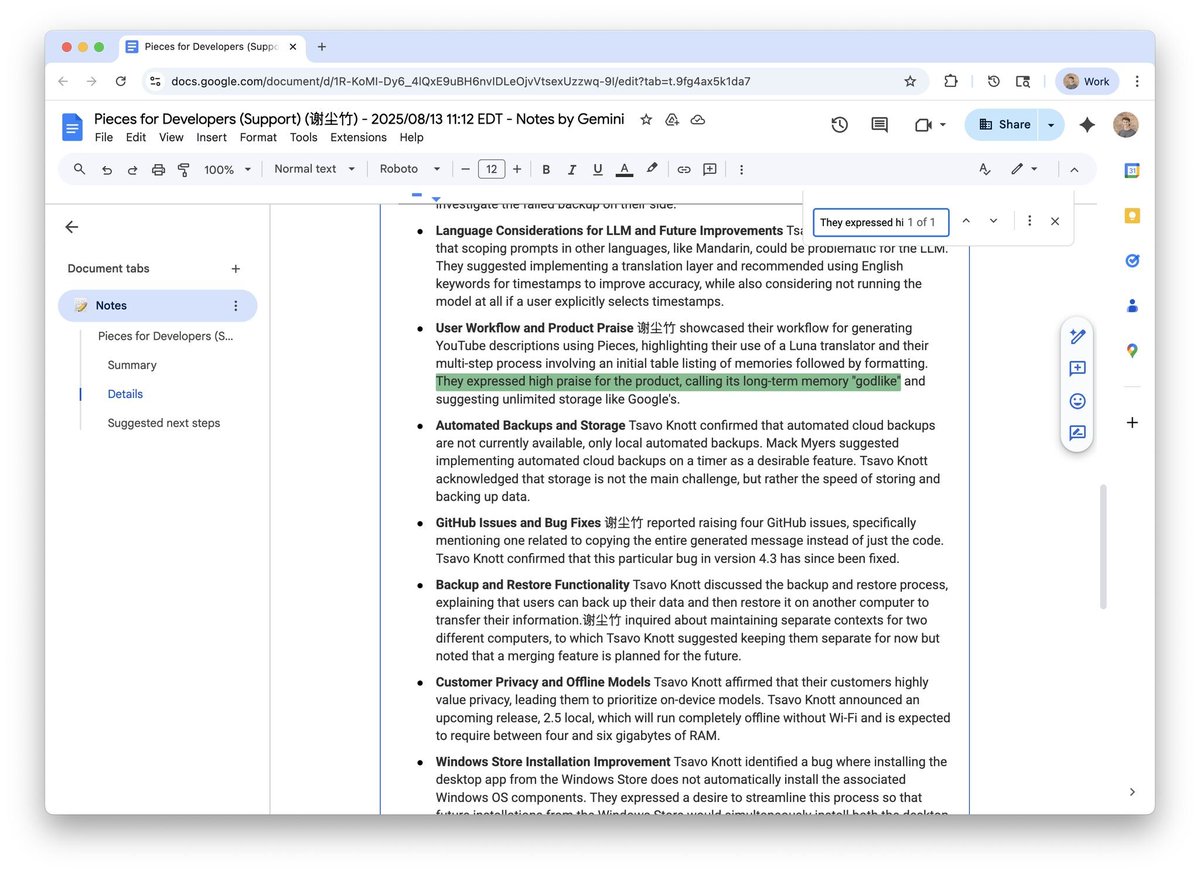Open Extensions menu
Screen dimensions: 1200x874
tap(358, 138)
